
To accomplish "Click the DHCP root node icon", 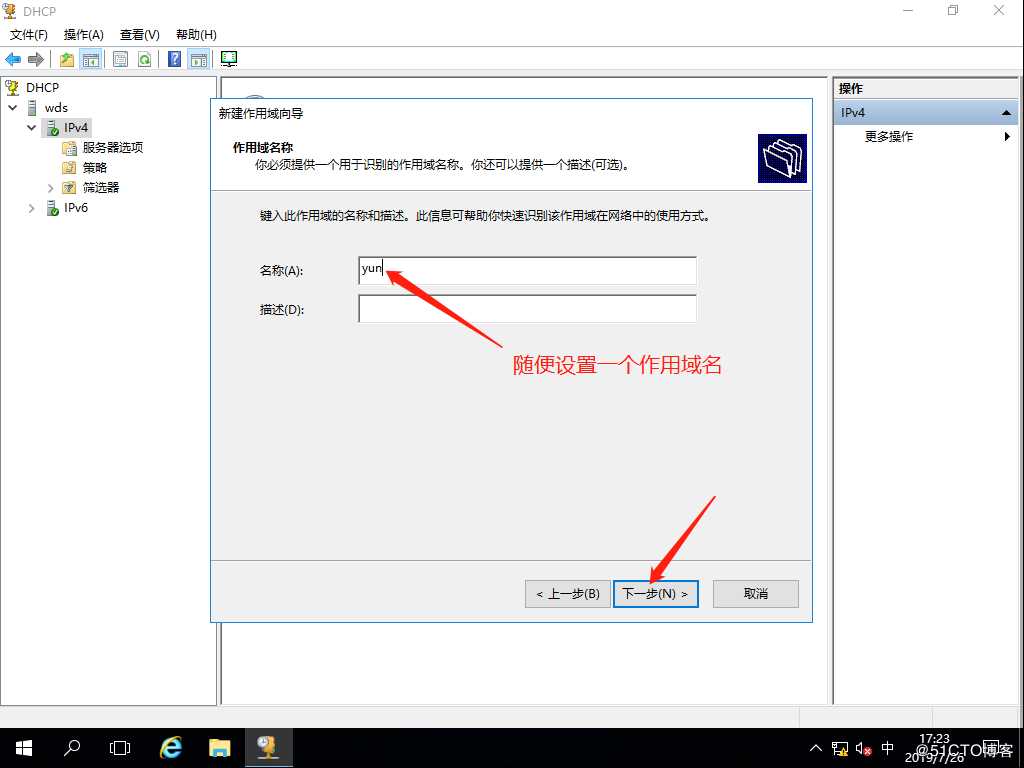I will pos(12,87).
